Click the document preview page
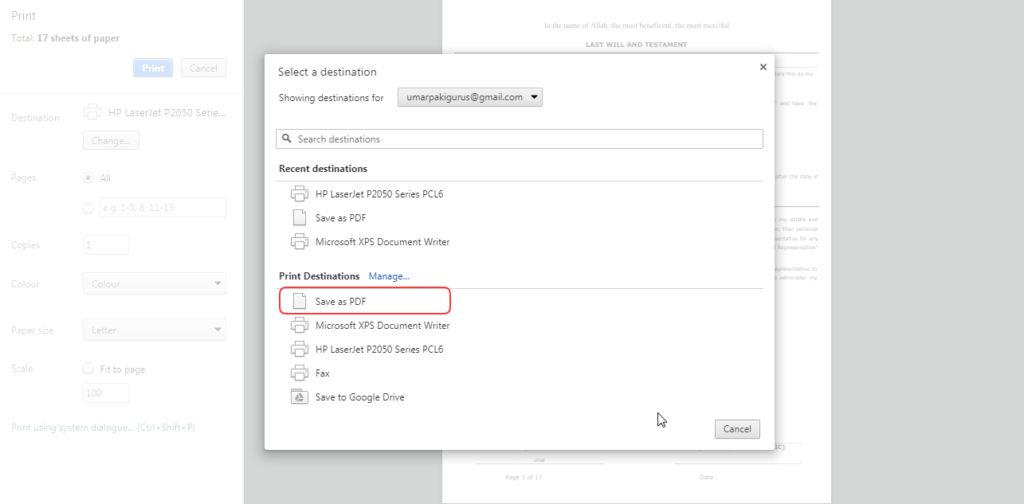The image size is (1024, 504). [x=636, y=251]
